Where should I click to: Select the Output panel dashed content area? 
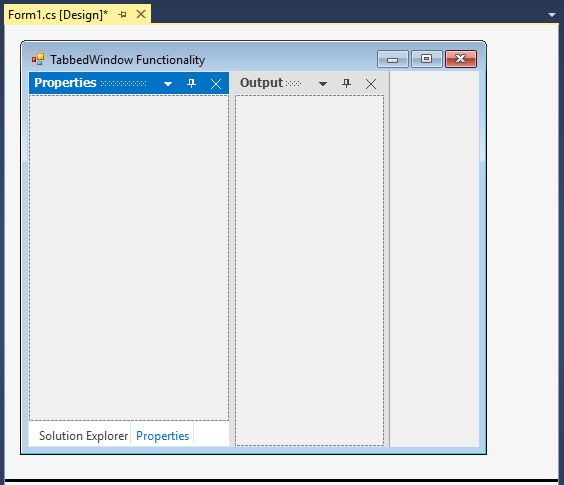[x=310, y=271]
